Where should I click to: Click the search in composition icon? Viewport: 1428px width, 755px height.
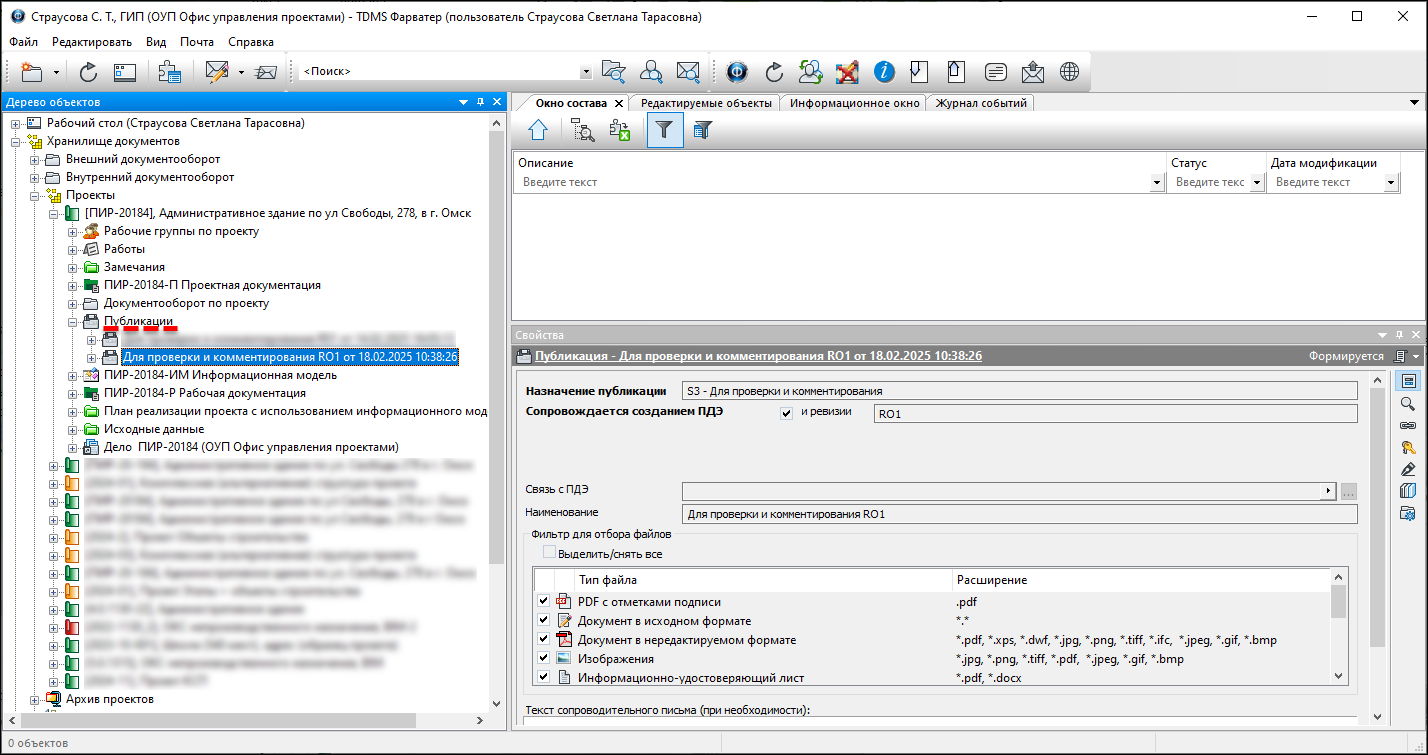583,130
